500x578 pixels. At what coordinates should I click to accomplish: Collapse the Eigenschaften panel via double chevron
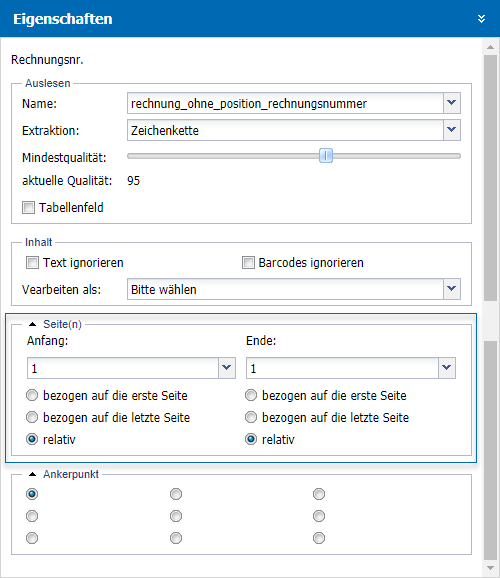coord(481,19)
